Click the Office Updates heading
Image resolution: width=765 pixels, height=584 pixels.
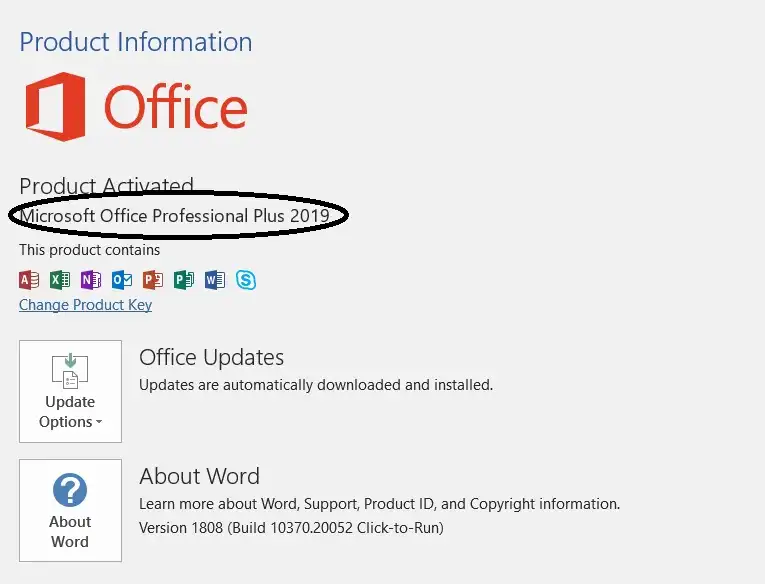tap(211, 357)
